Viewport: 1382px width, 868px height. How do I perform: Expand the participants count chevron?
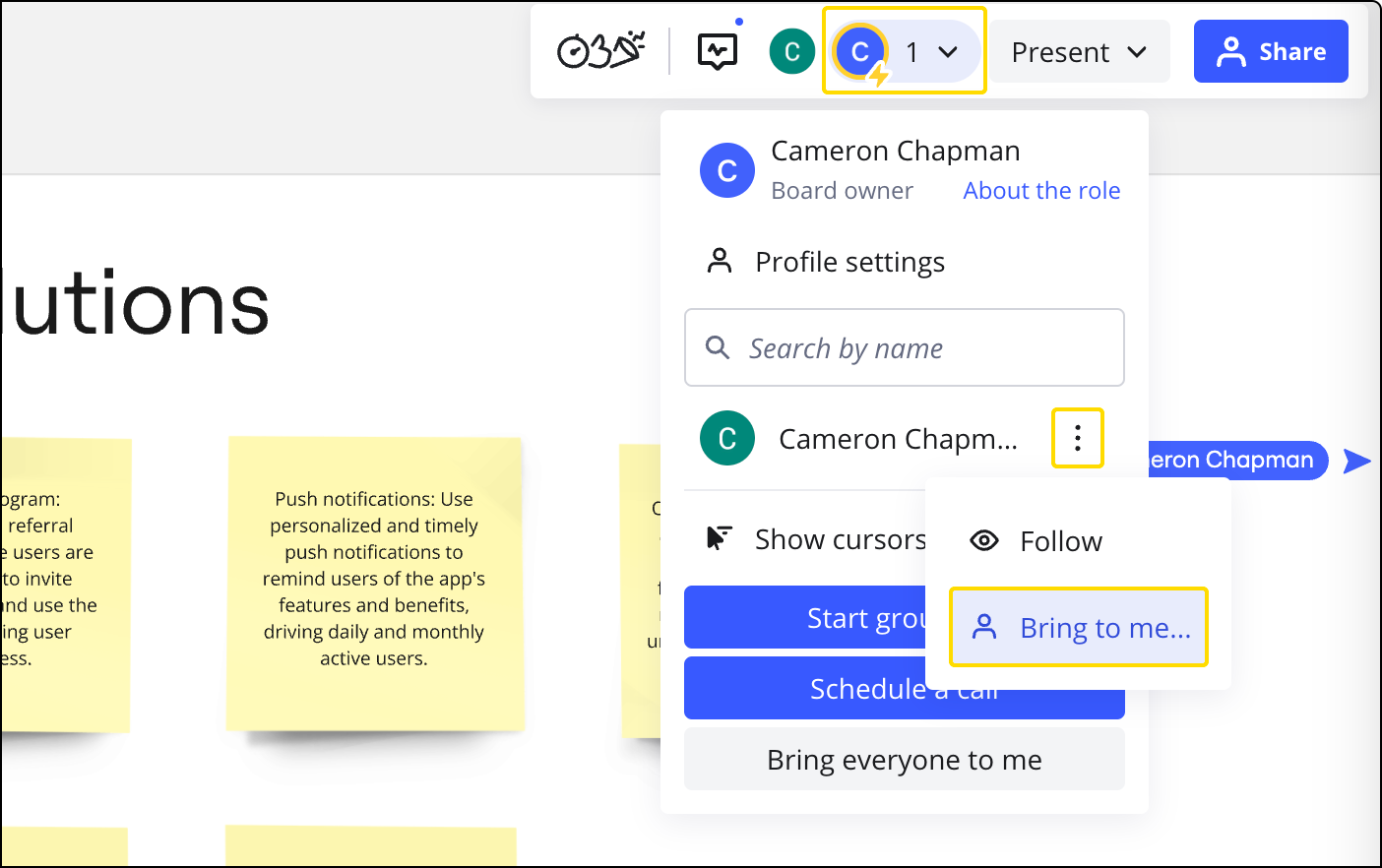coord(948,52)
